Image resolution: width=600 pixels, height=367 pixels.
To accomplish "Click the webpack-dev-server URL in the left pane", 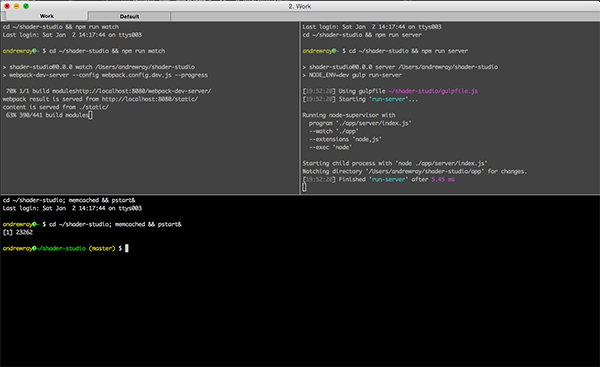I will (144, 91).
